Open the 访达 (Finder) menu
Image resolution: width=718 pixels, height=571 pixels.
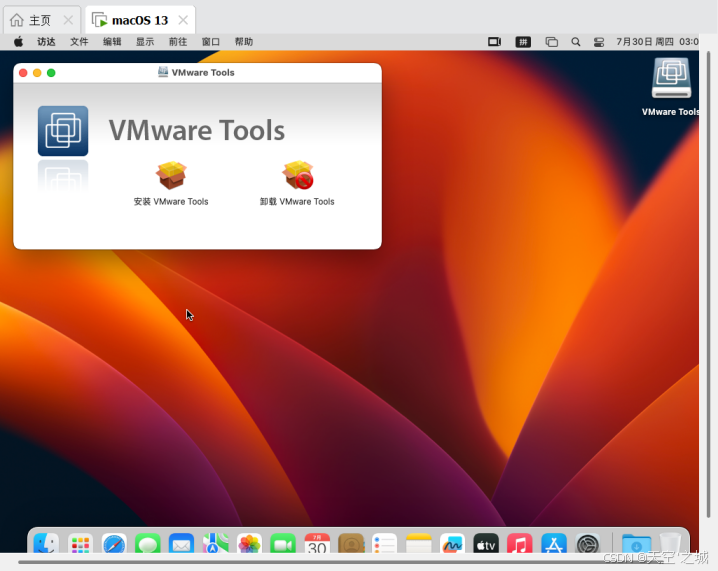pyautogui.click(x=46, y=42)
